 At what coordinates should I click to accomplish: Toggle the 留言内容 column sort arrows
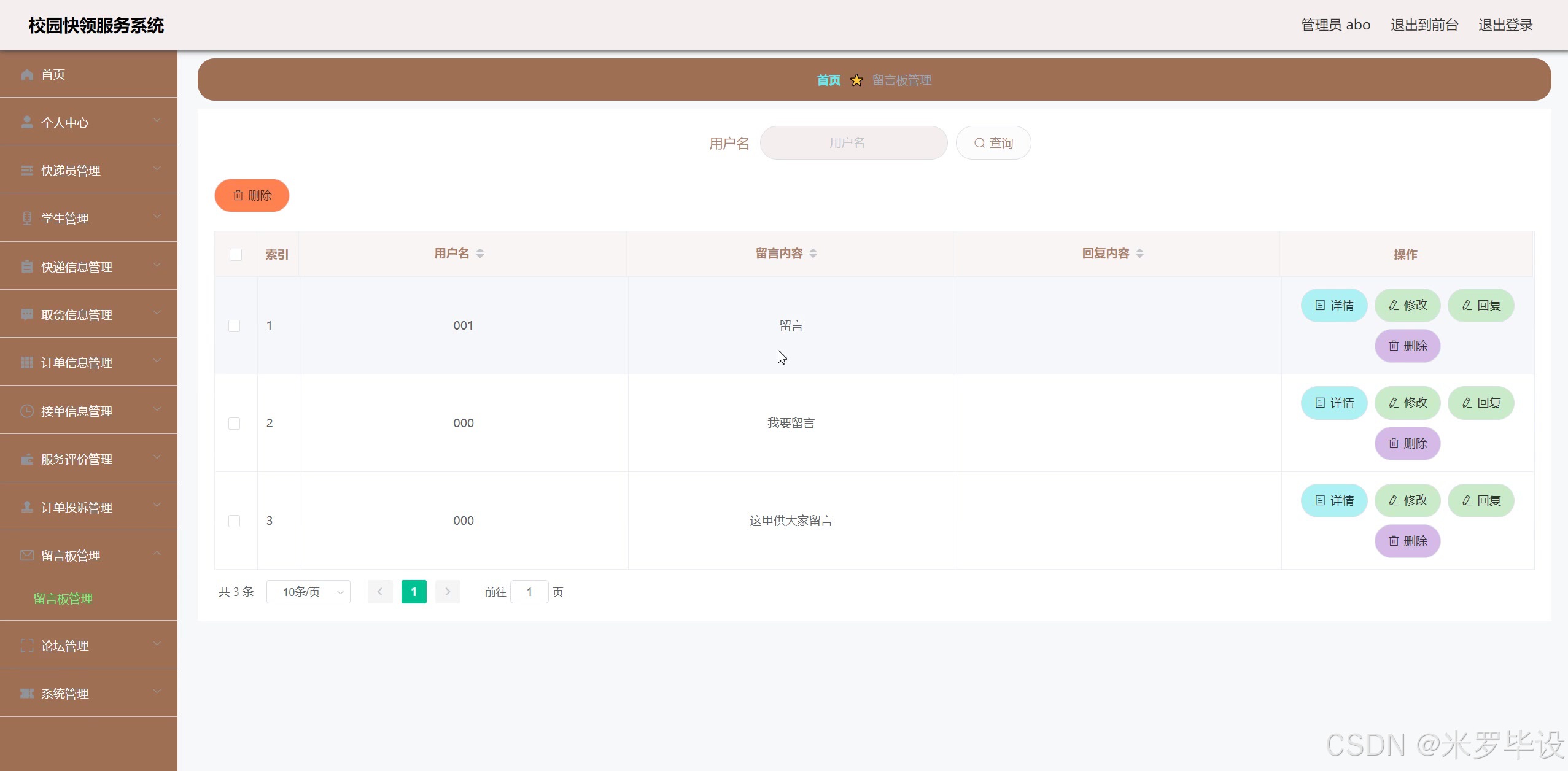[x=813, y=253]
